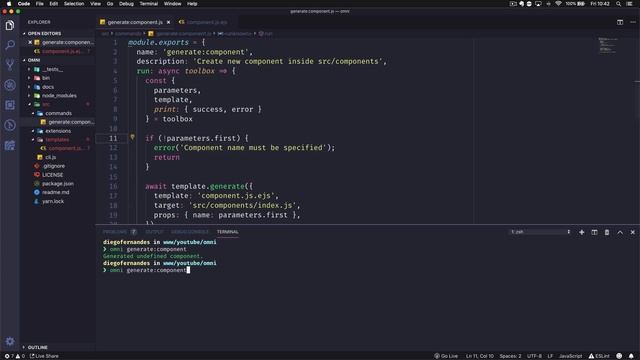Click ESLint status bar item
640x360 pixels.
pyautogui.click(x=599, y=356)
